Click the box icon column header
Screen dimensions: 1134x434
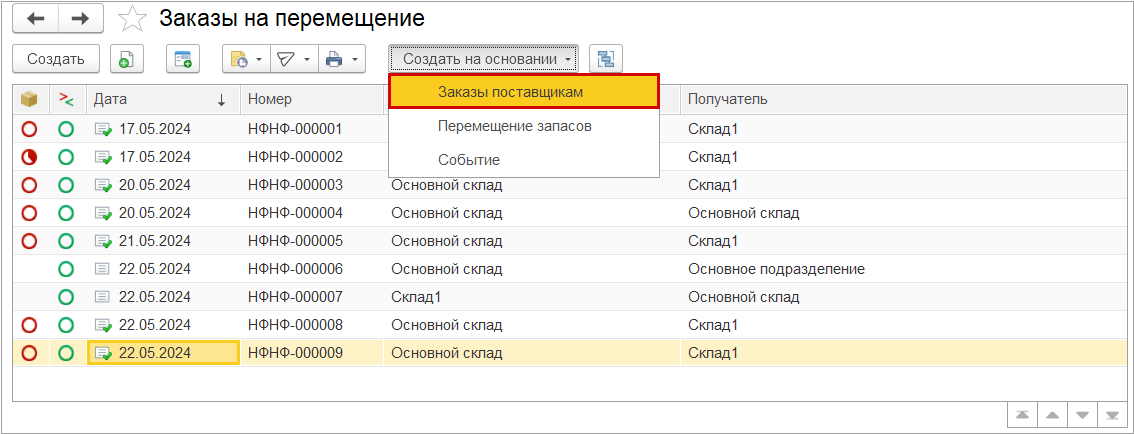click(x=30, y=99)
